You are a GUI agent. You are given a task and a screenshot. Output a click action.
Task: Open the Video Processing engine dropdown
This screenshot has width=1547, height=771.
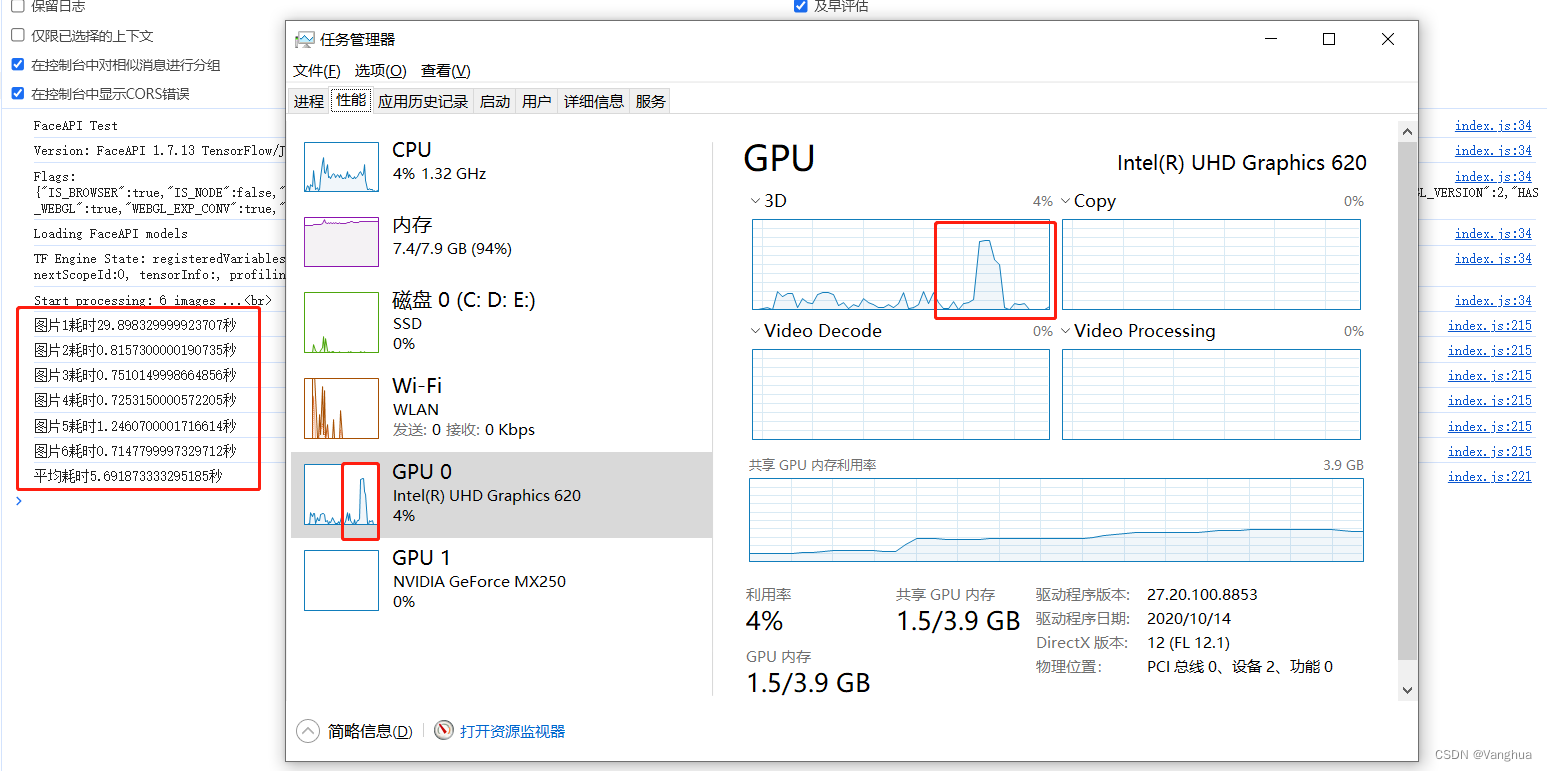(x=1066, y=331)
